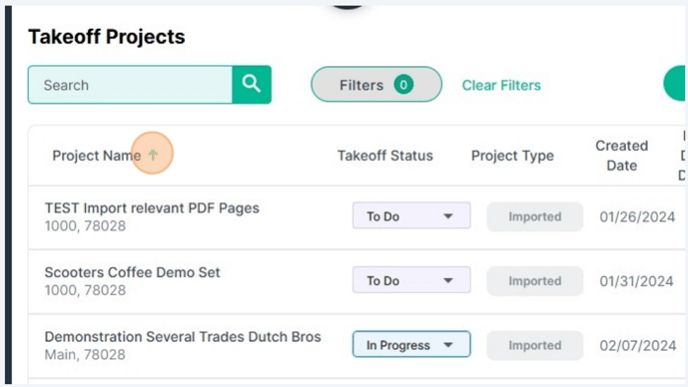
Task: Click the magnifying glass search button
Action: point(251,85)
